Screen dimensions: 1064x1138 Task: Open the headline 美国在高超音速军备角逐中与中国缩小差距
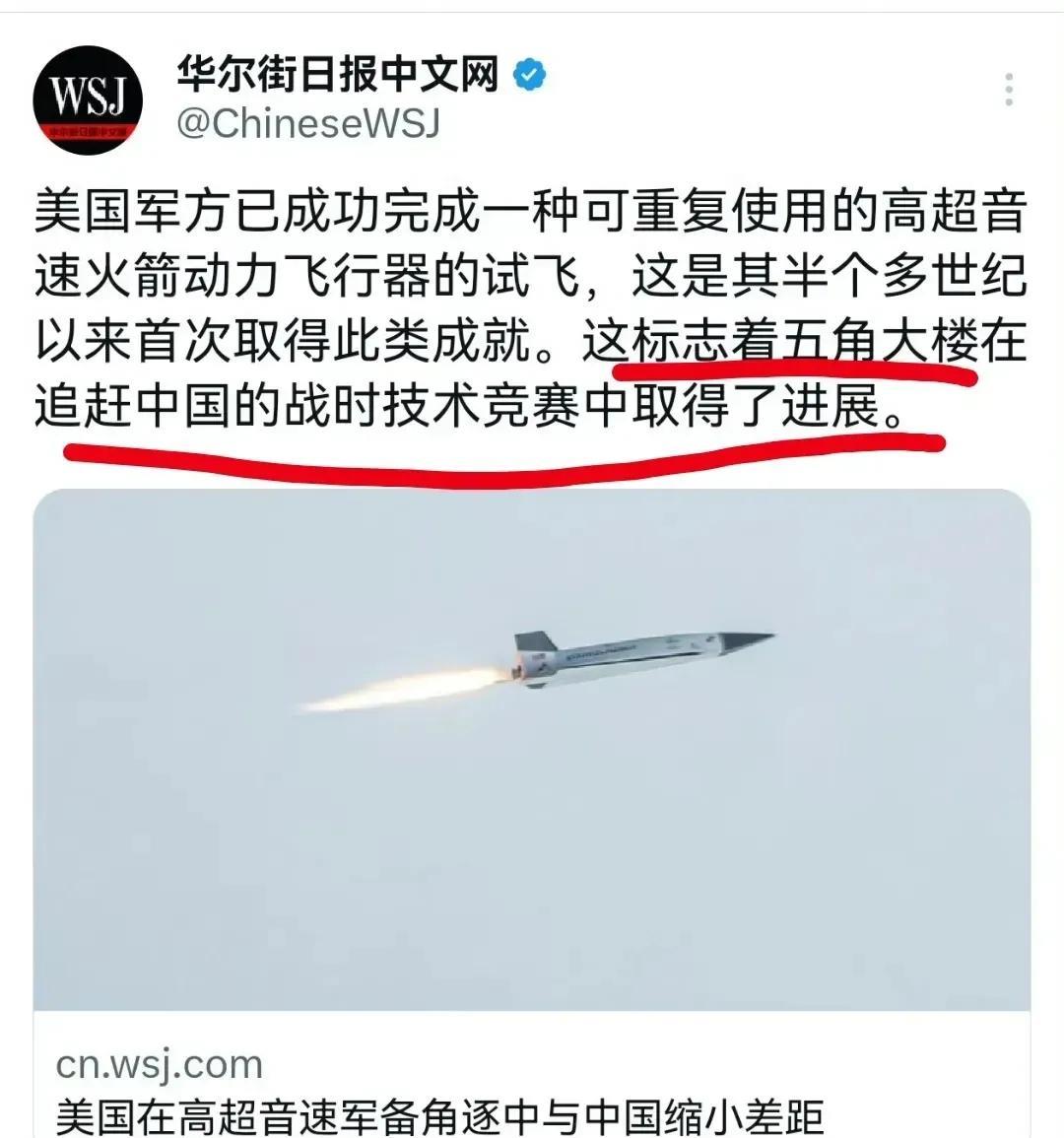pyautogui.click(x=439, y=1117)
